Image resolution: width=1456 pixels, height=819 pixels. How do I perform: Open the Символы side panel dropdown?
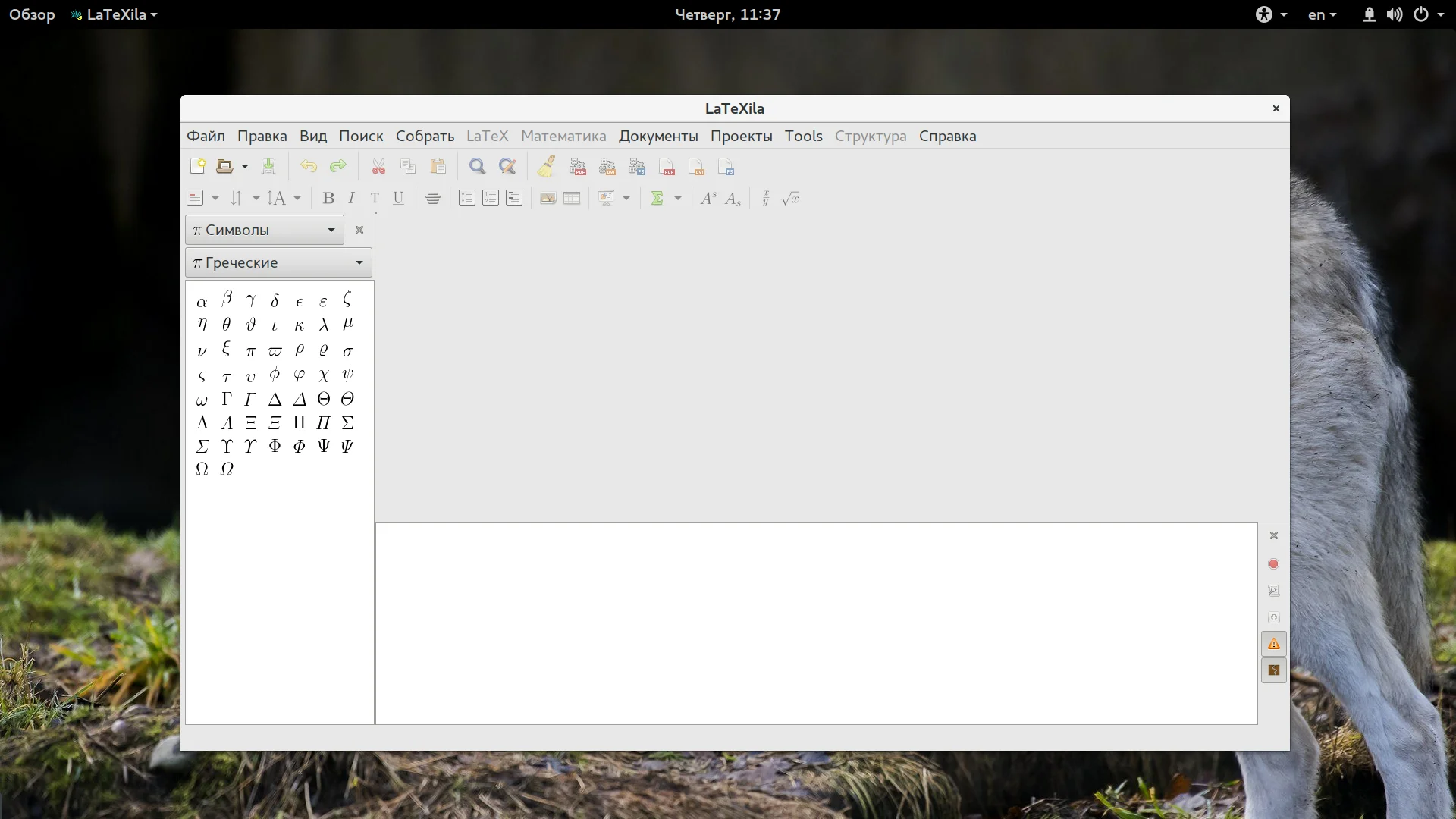coord(264,230)
